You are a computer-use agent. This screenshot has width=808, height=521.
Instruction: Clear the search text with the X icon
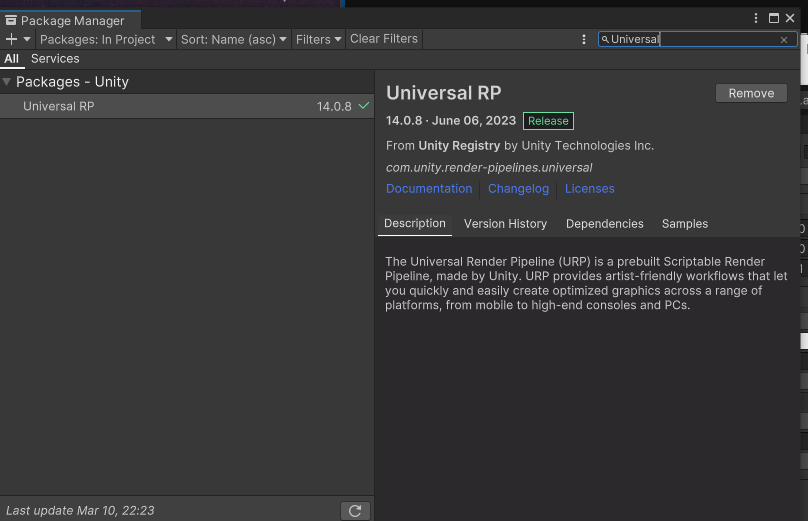coord(784,40)
